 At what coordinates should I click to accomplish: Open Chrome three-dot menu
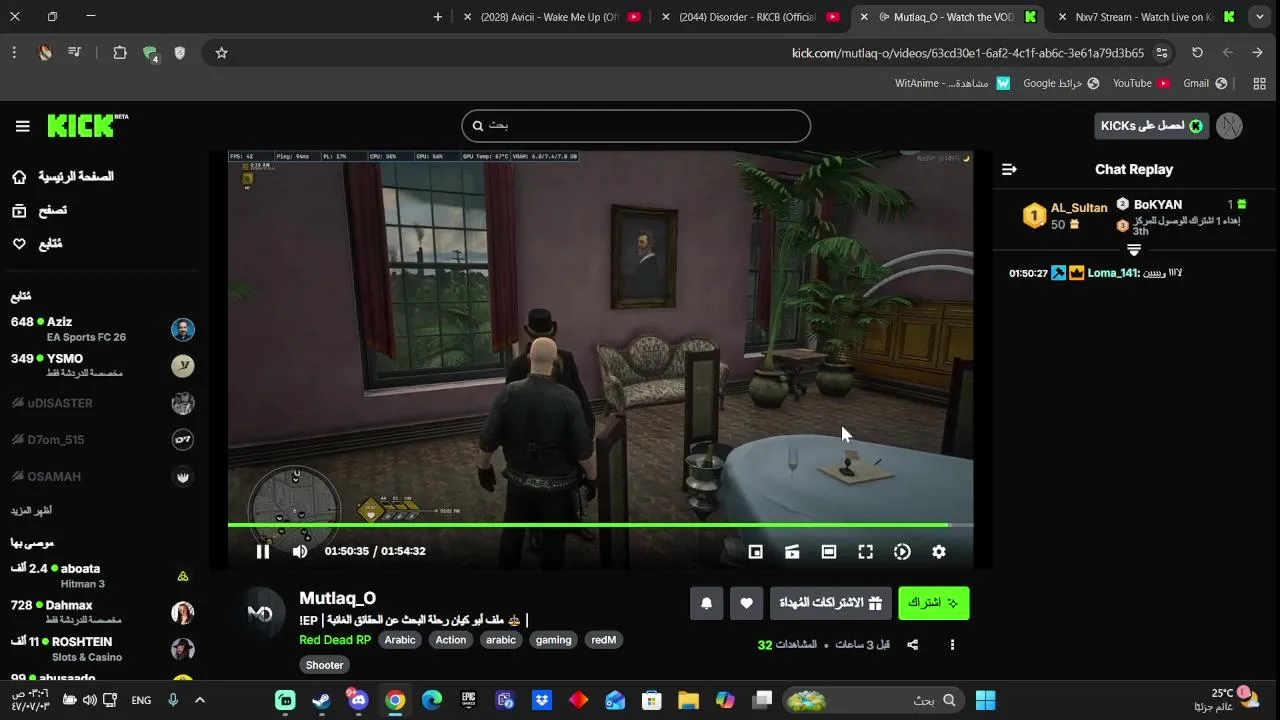tap(14, 53)
